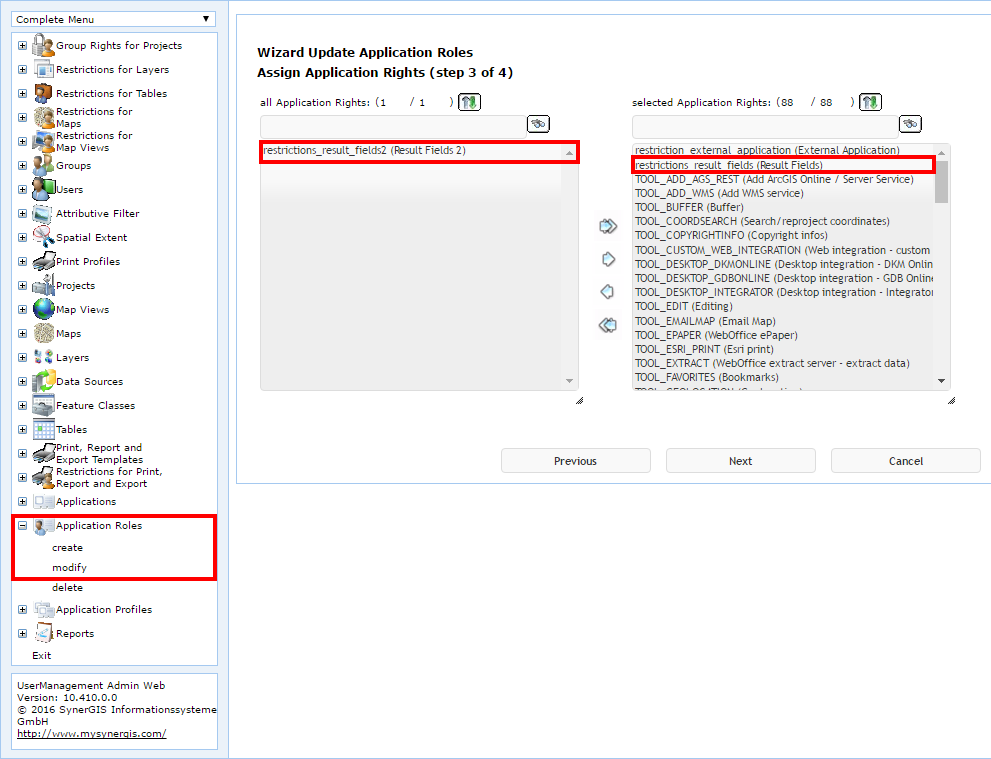Click the single left arrow to remove selected right
Image resolution: width=991 pixels, height=759 pixels.
point(608,291)
